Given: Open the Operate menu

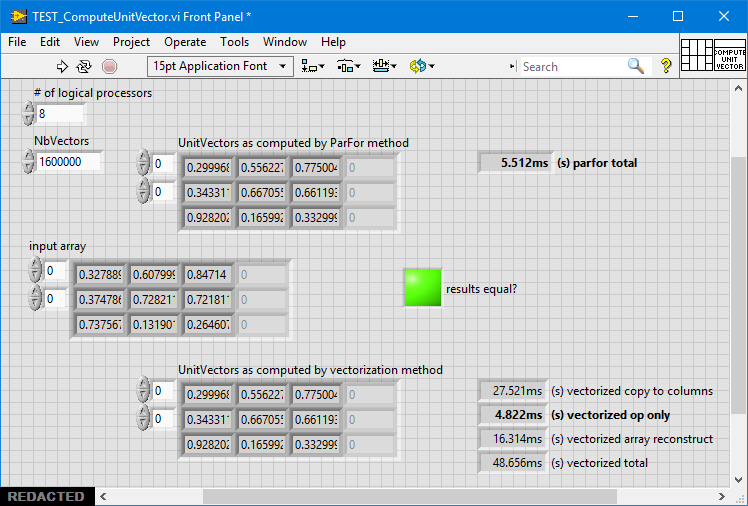Looking at the screenshot, I should click(x=185, y=42).
